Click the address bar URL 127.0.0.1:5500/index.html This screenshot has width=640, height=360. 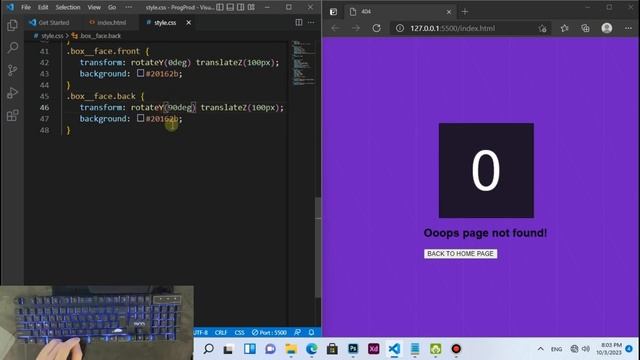point(452,28)
